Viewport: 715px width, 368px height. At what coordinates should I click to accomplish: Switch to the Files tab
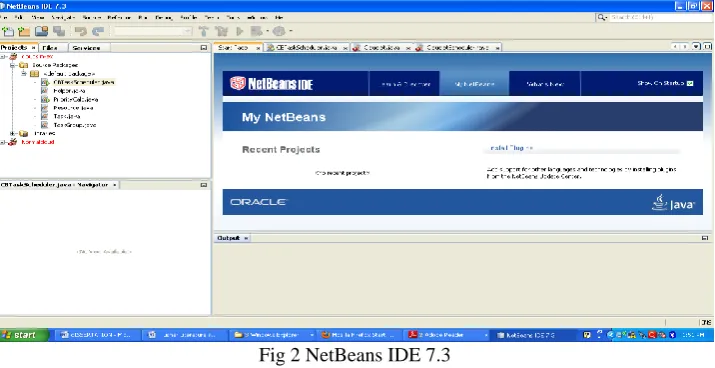50,48
